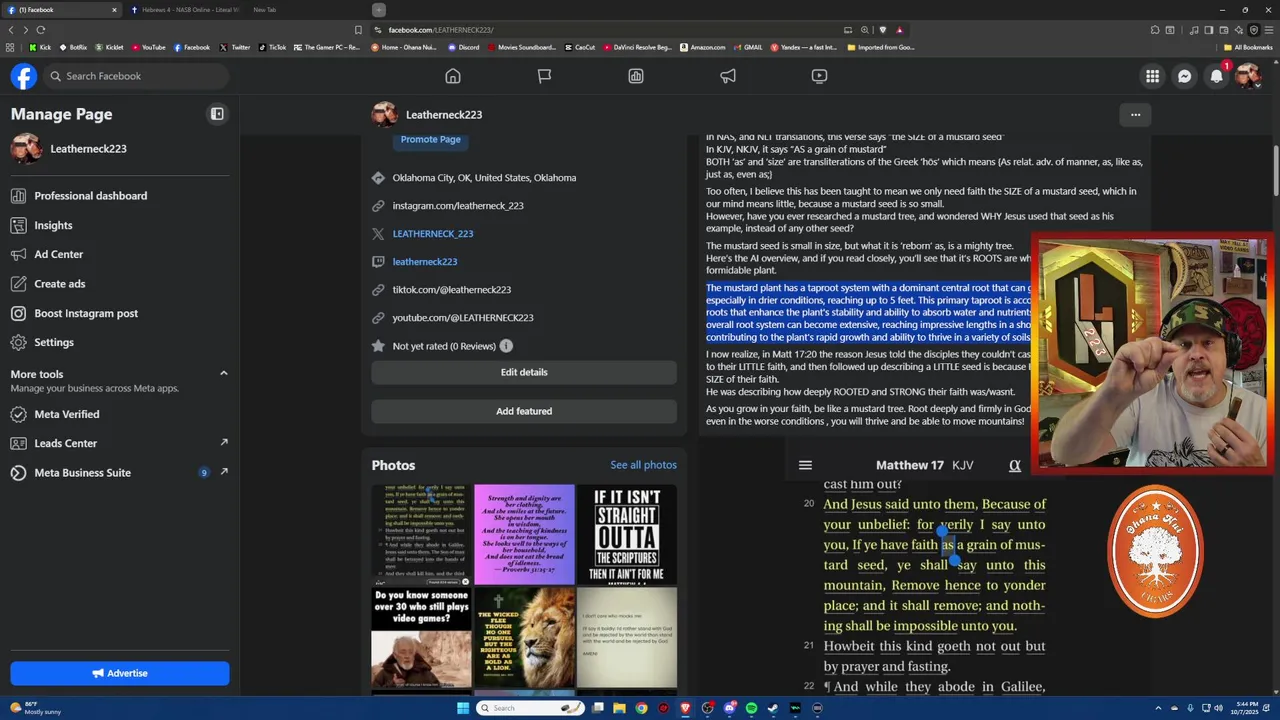Image resolution: width=1280 pixels, height=720 pixels.
Task: Click the Advertise button
Action: pyautogui.click(x=120, y=673)
